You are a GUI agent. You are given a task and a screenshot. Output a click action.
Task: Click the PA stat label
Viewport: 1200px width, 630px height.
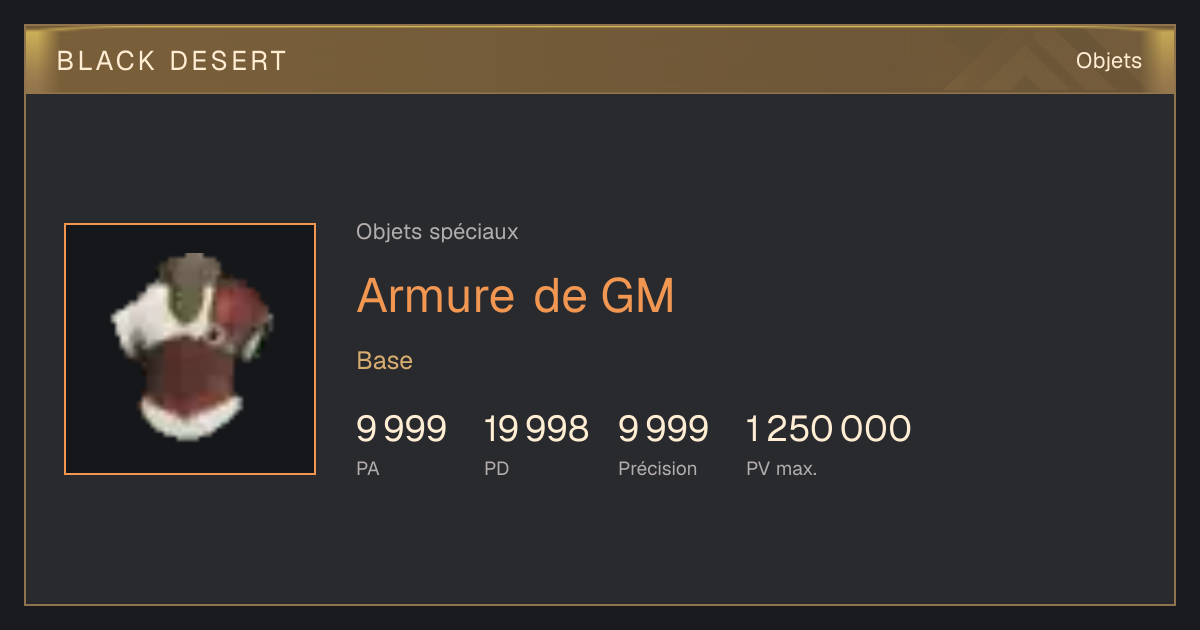(x=367, y=468)
